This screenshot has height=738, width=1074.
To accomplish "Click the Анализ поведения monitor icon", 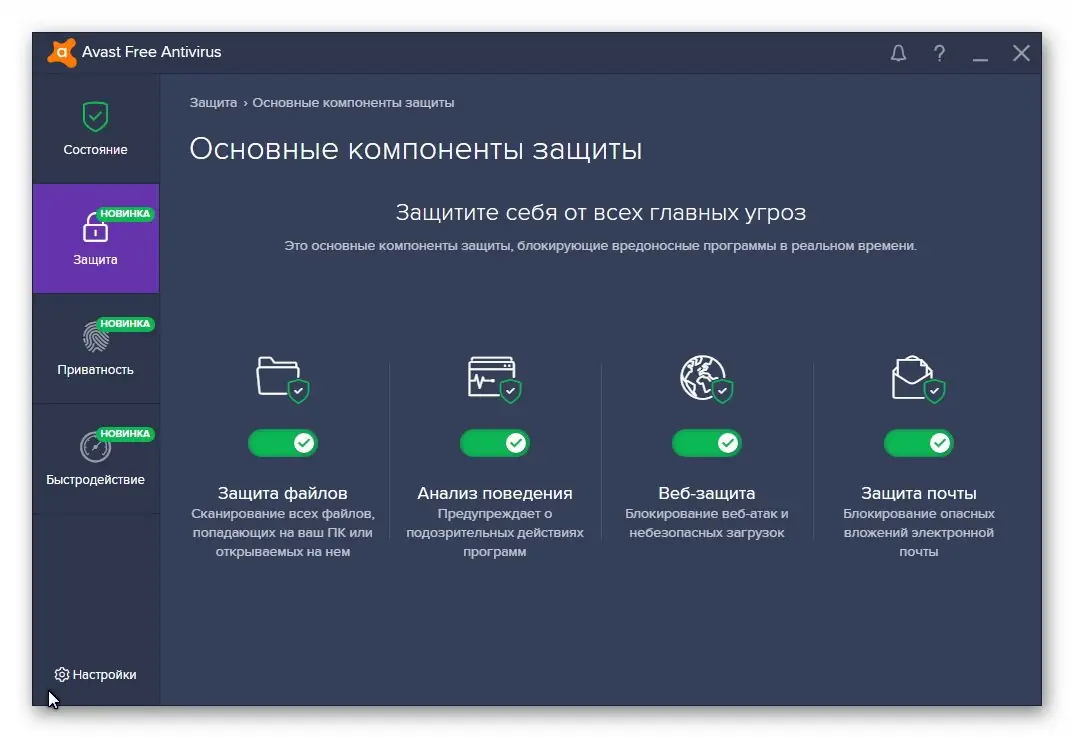I will tap(495, 378).
